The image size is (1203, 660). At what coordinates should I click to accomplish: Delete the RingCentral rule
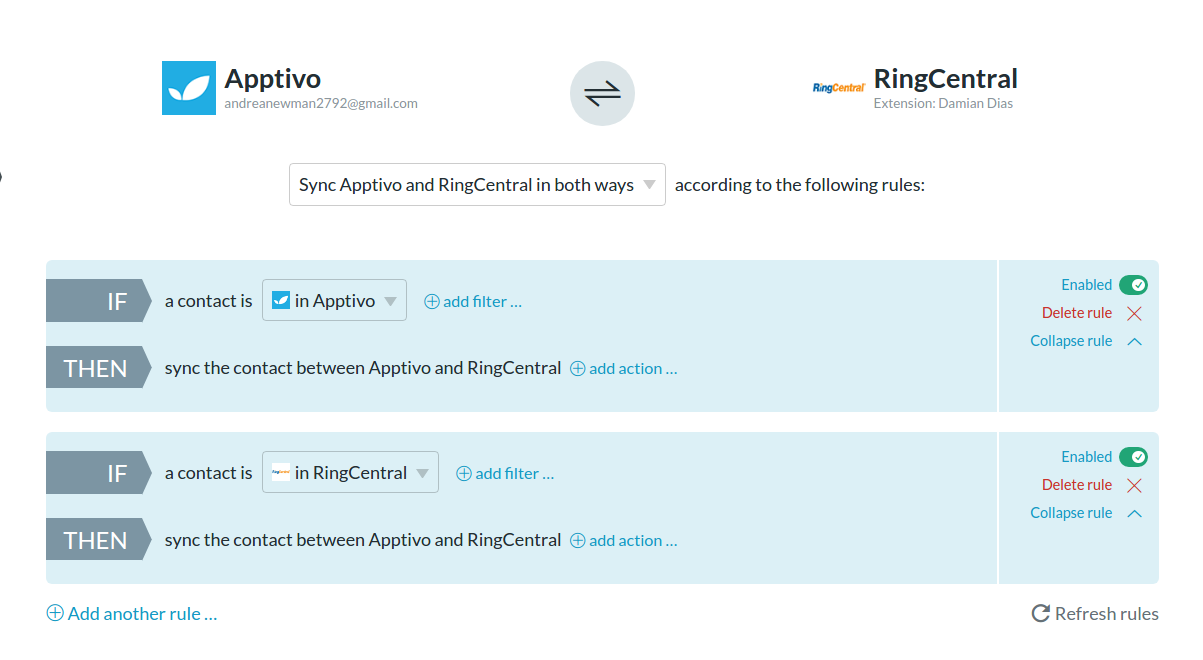(x=1092, y=485)
